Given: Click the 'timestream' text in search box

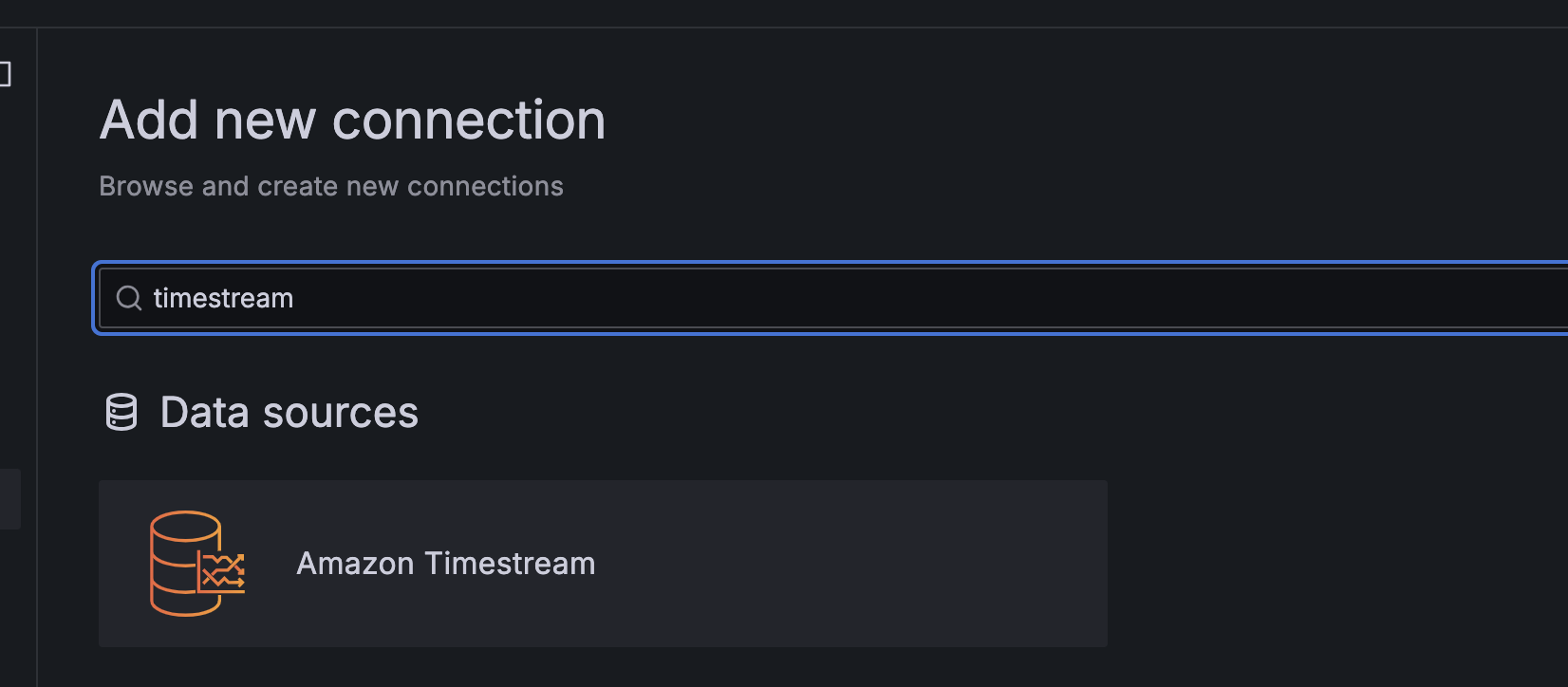Looking at the screenshot, I should coord(223,298).
